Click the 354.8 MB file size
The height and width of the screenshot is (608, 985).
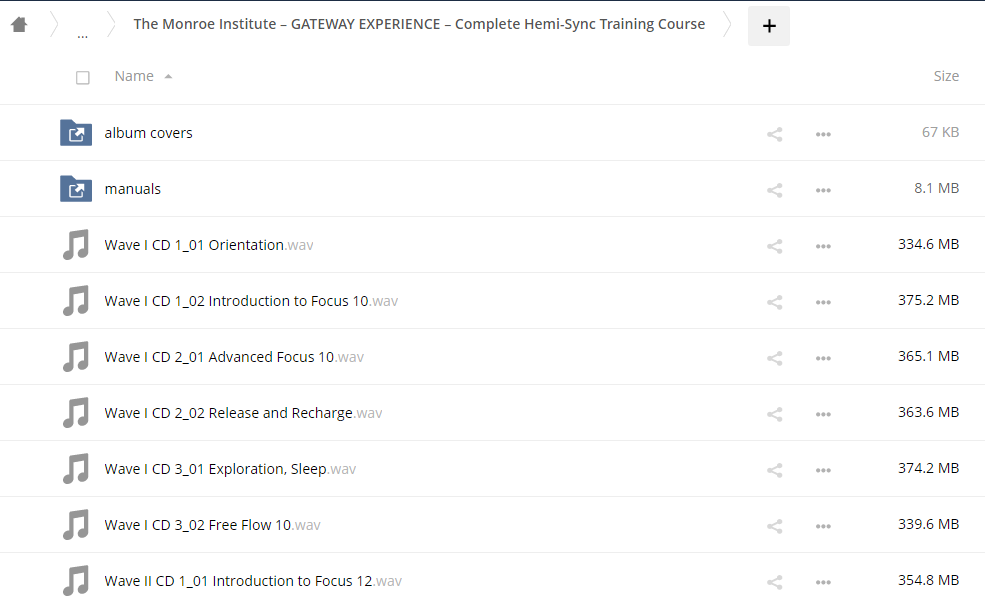tap(928, 579)
